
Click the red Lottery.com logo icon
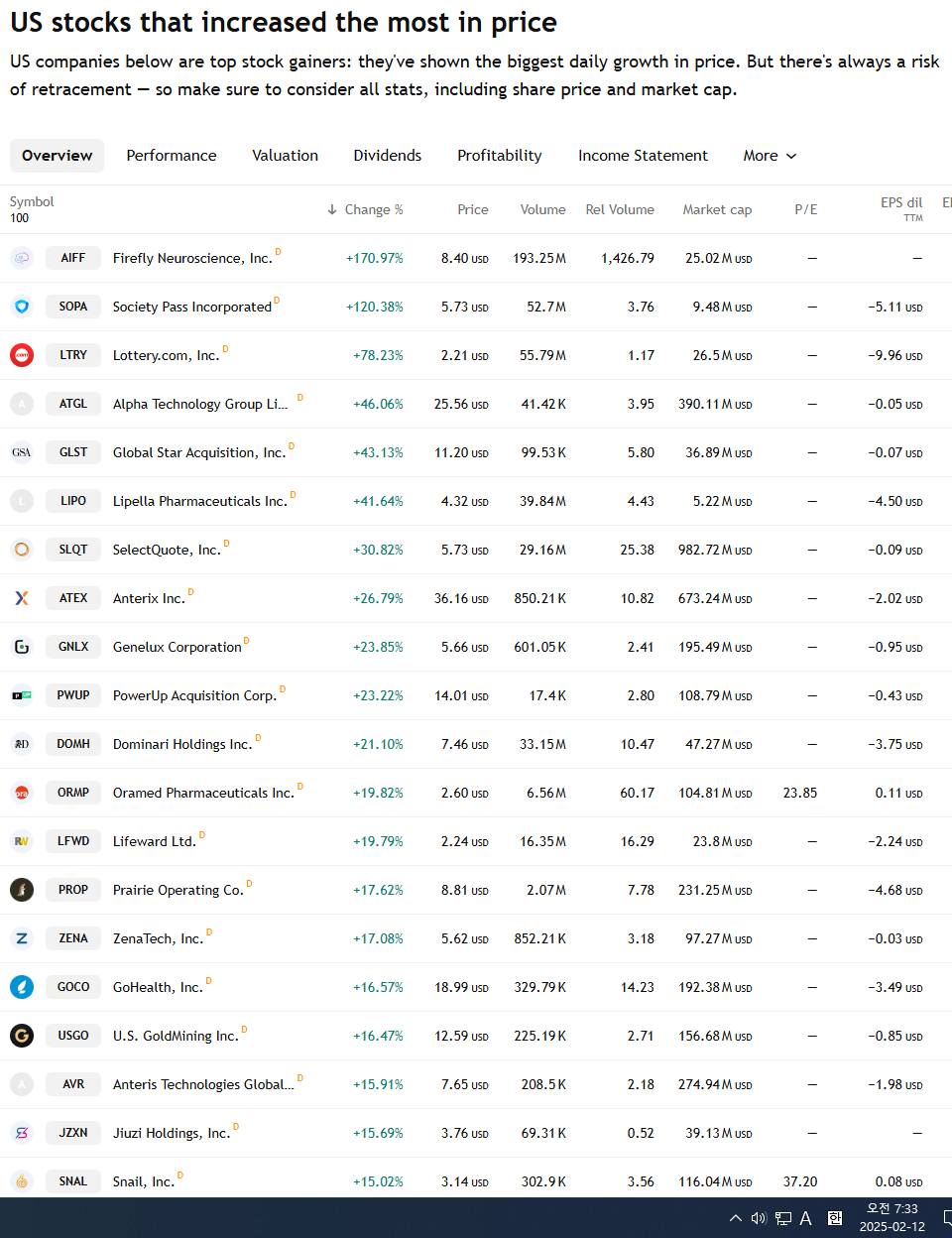click(x=22, y=355)
